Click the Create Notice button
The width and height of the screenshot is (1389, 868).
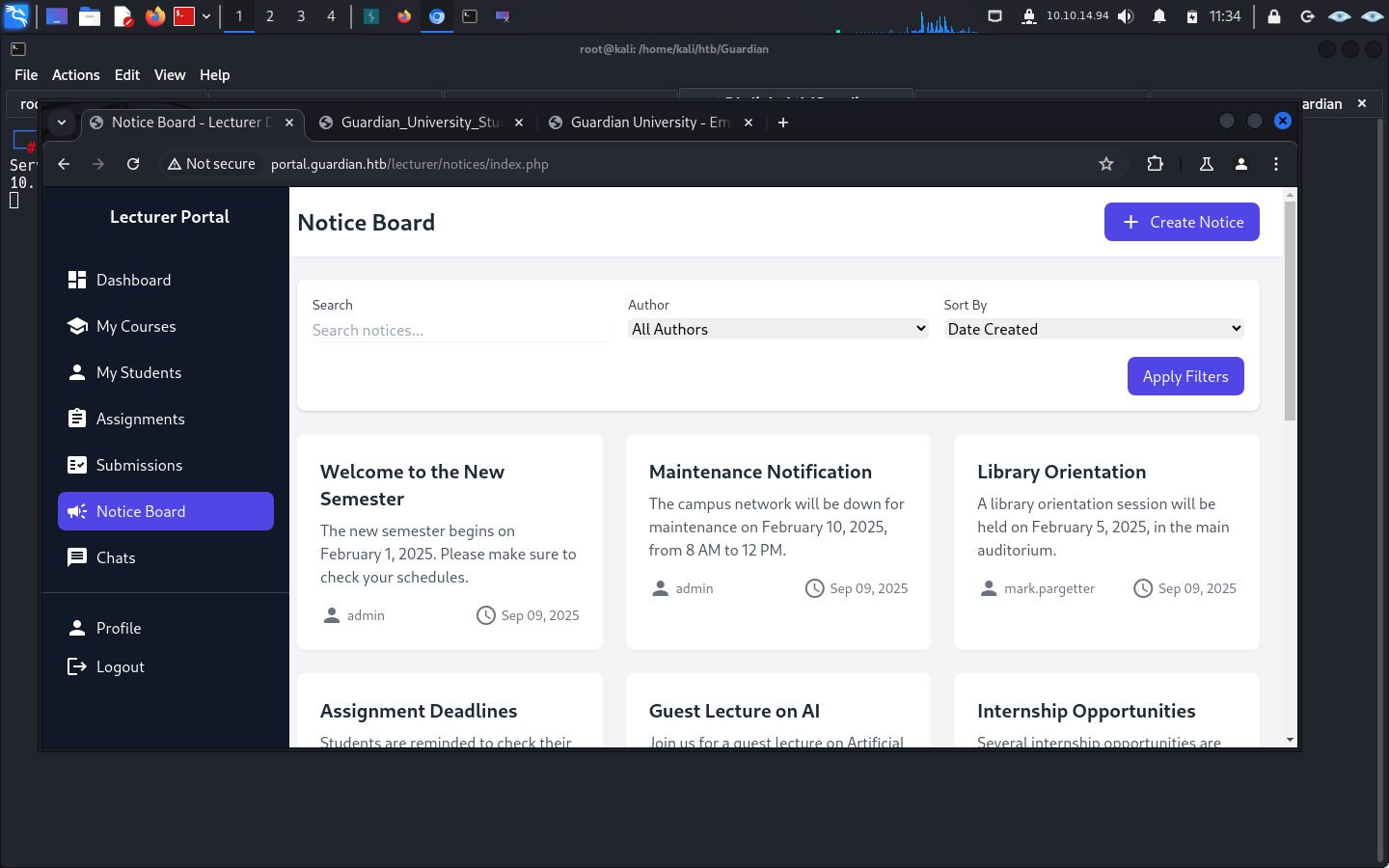pos(1182,222)
